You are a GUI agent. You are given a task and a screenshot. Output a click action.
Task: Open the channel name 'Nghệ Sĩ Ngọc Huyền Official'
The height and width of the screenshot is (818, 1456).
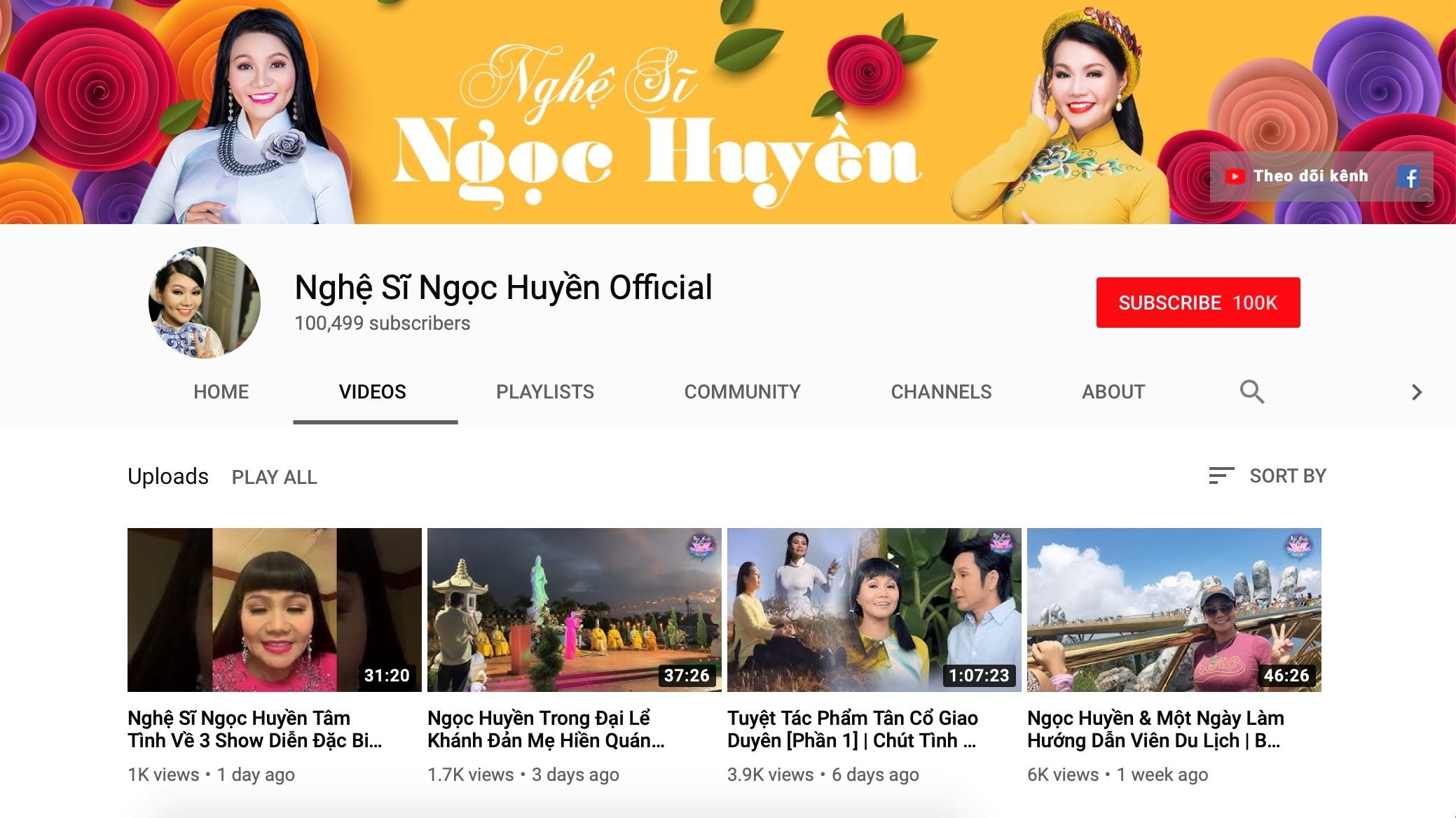(x=502, y=287)
